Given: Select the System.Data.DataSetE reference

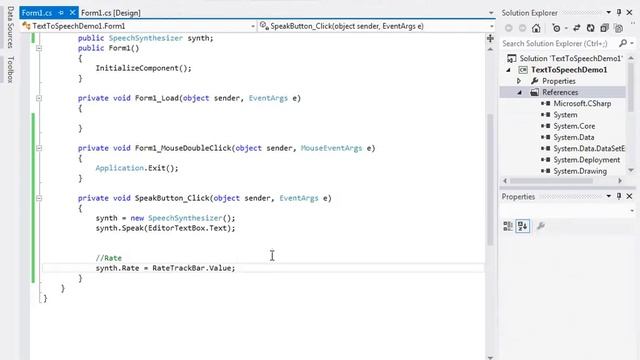Looking at the screenshot, I should pos(589,149).
